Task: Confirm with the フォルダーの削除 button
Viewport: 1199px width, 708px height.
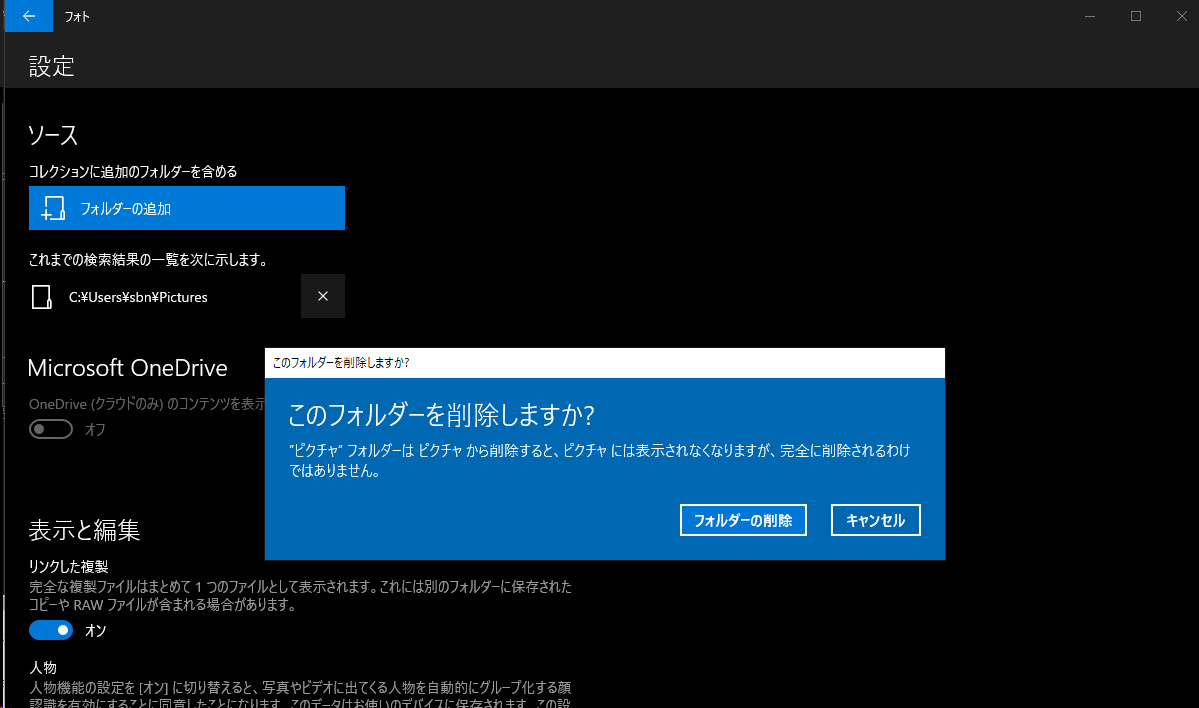Action: point(743,520)
